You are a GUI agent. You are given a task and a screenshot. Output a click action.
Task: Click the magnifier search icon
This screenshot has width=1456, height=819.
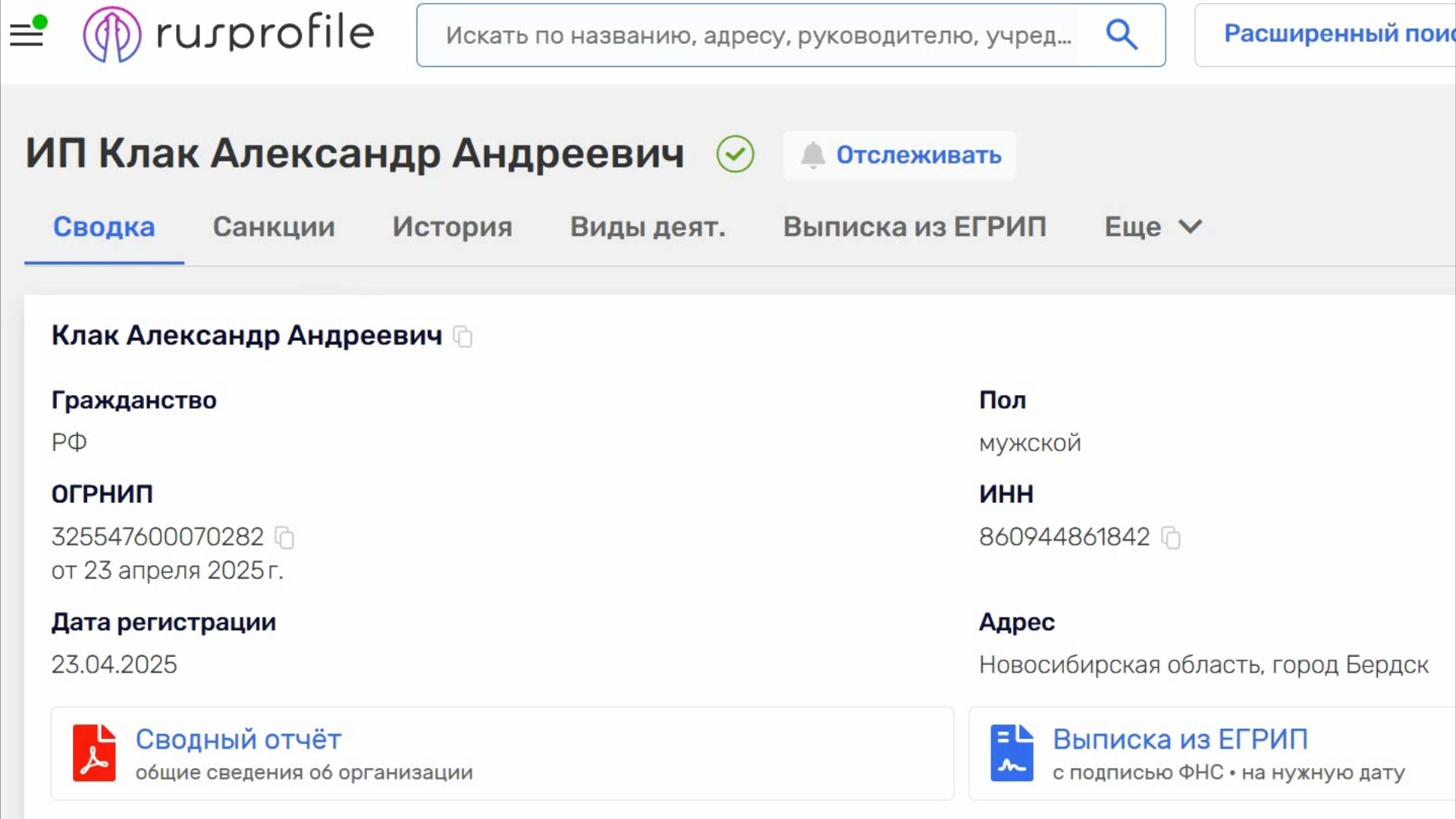[1121, 35]
